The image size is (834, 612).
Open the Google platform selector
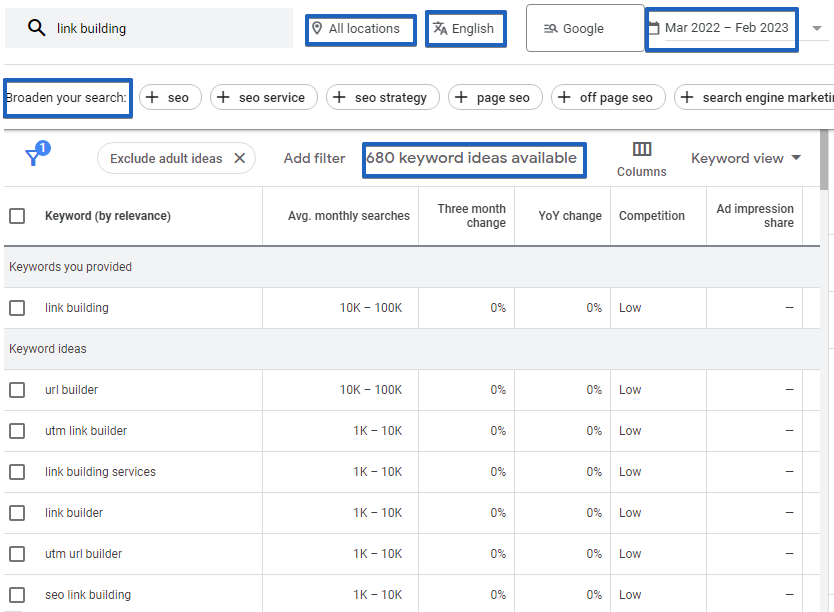pos(585,27)
